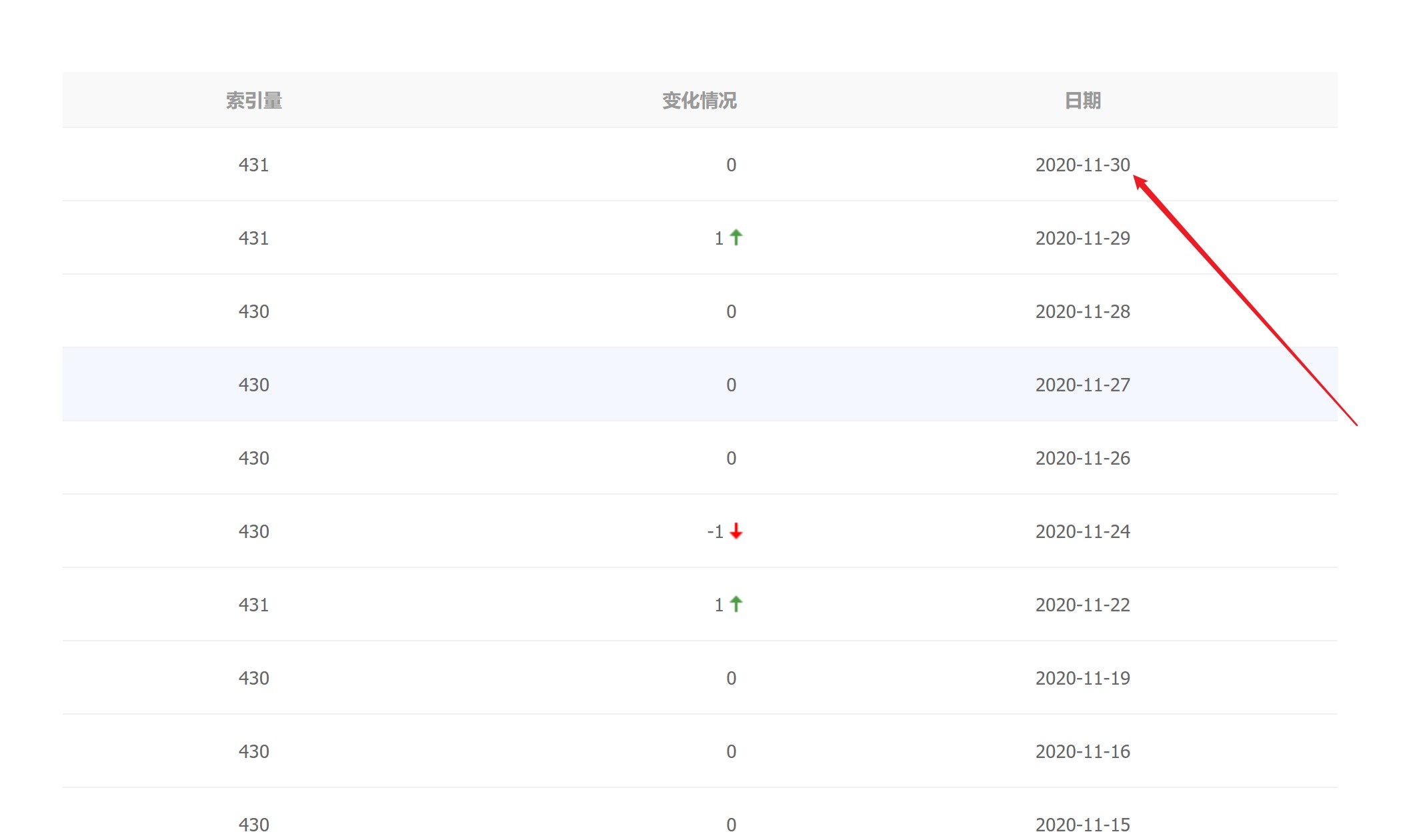Select the date 2020-11-29

(x=1082, y=238)
